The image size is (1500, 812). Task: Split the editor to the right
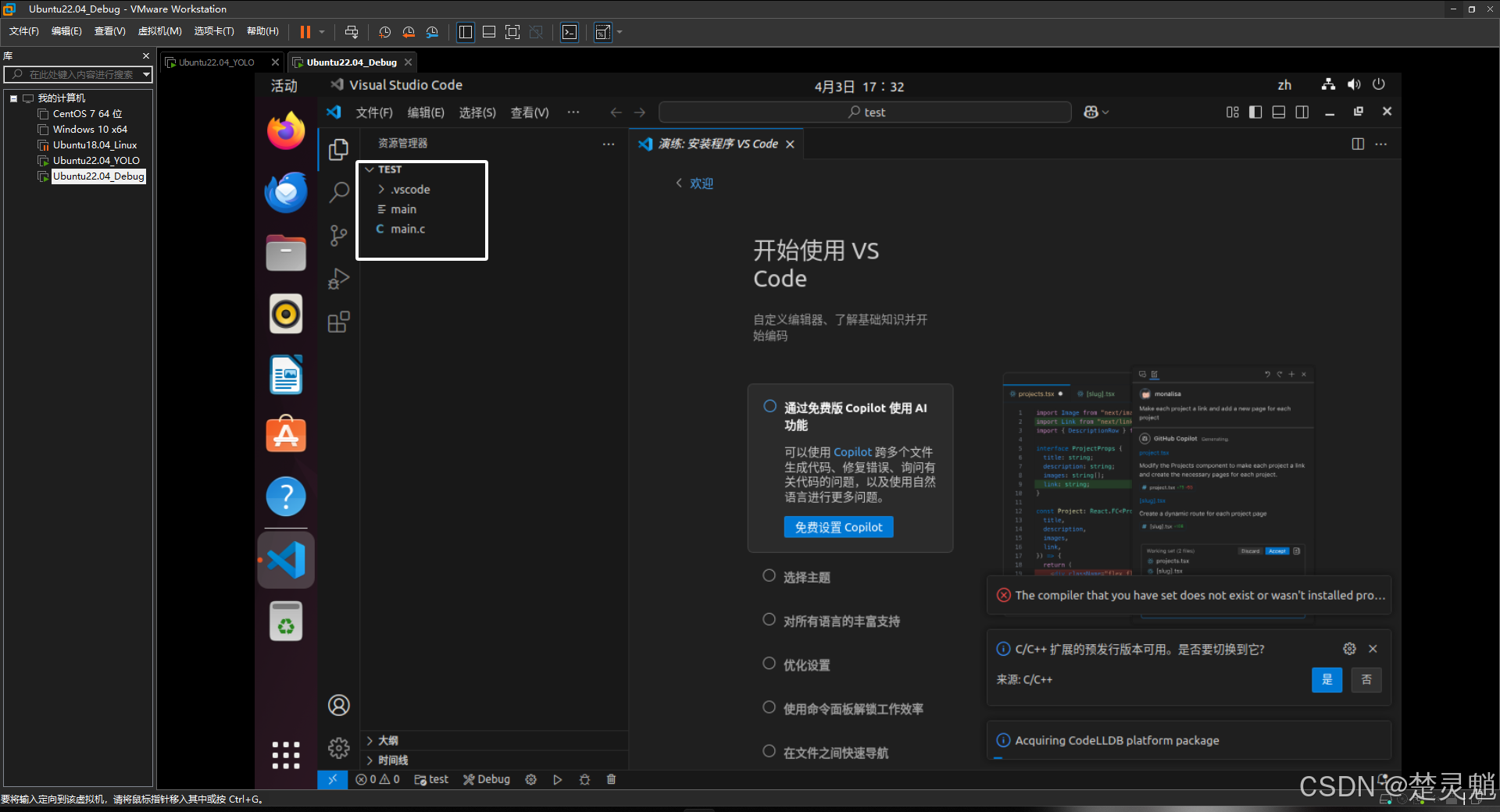1358,144
